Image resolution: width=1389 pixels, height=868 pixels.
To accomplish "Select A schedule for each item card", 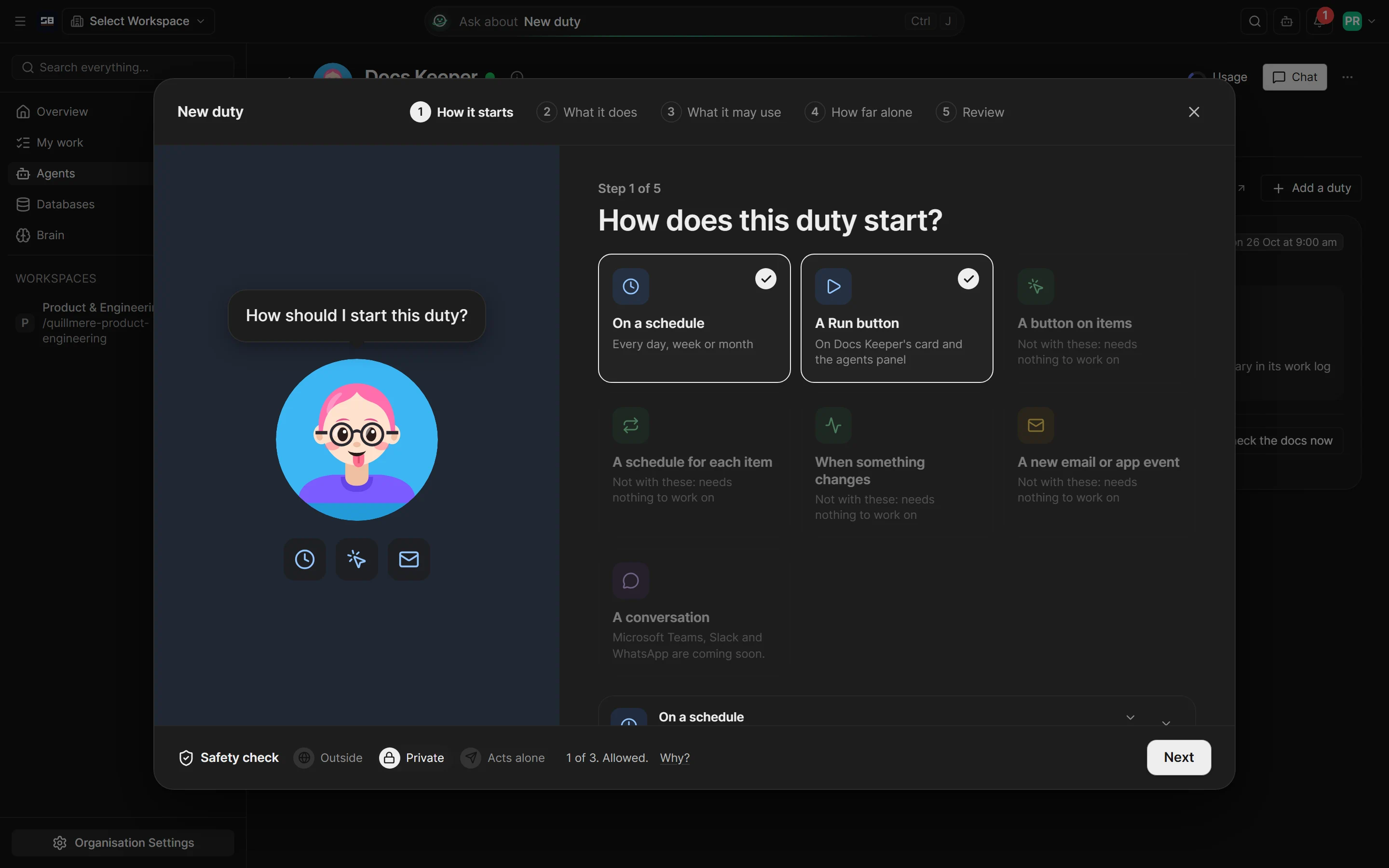I will 694,465.
